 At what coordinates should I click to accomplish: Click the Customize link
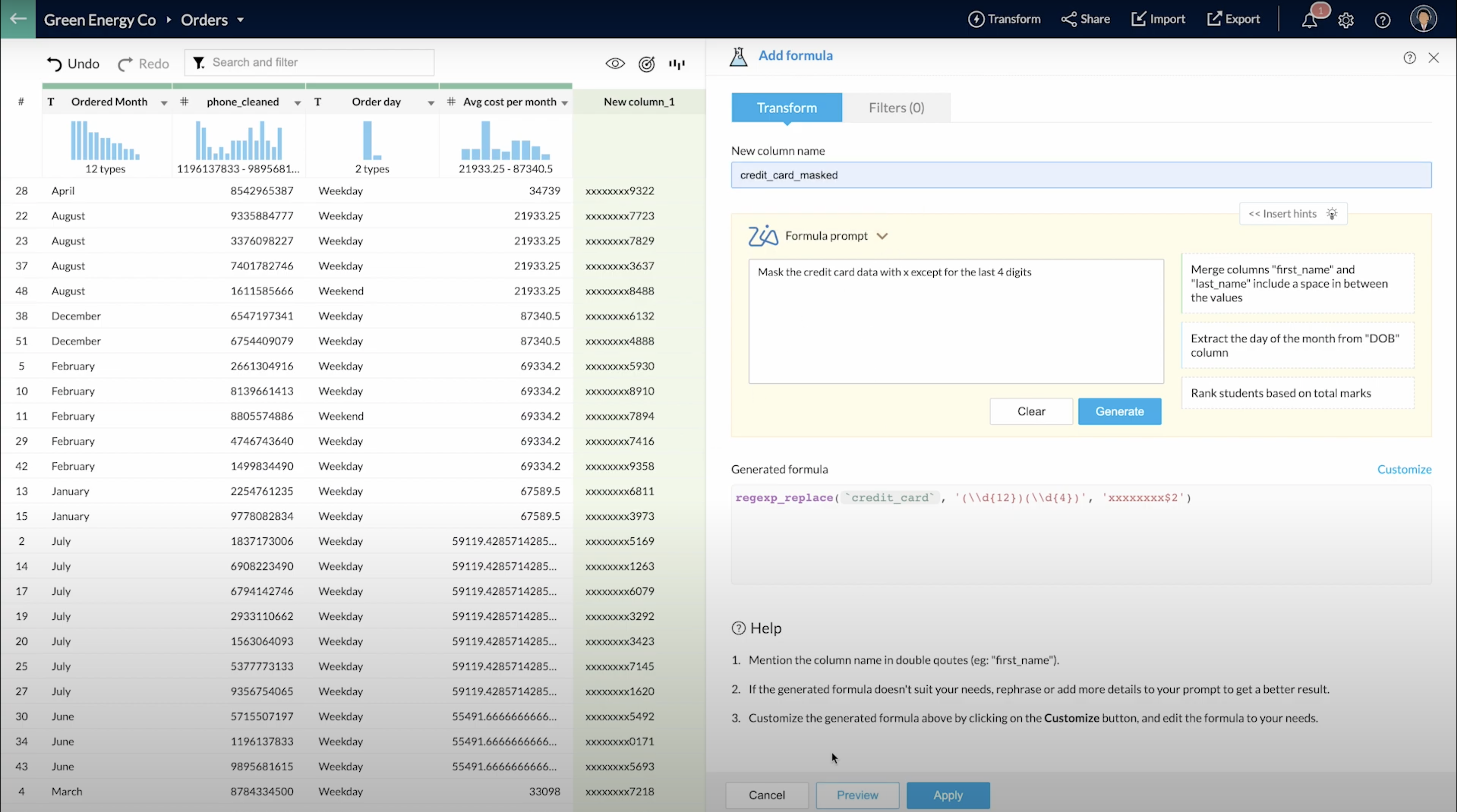[1404, 469]
